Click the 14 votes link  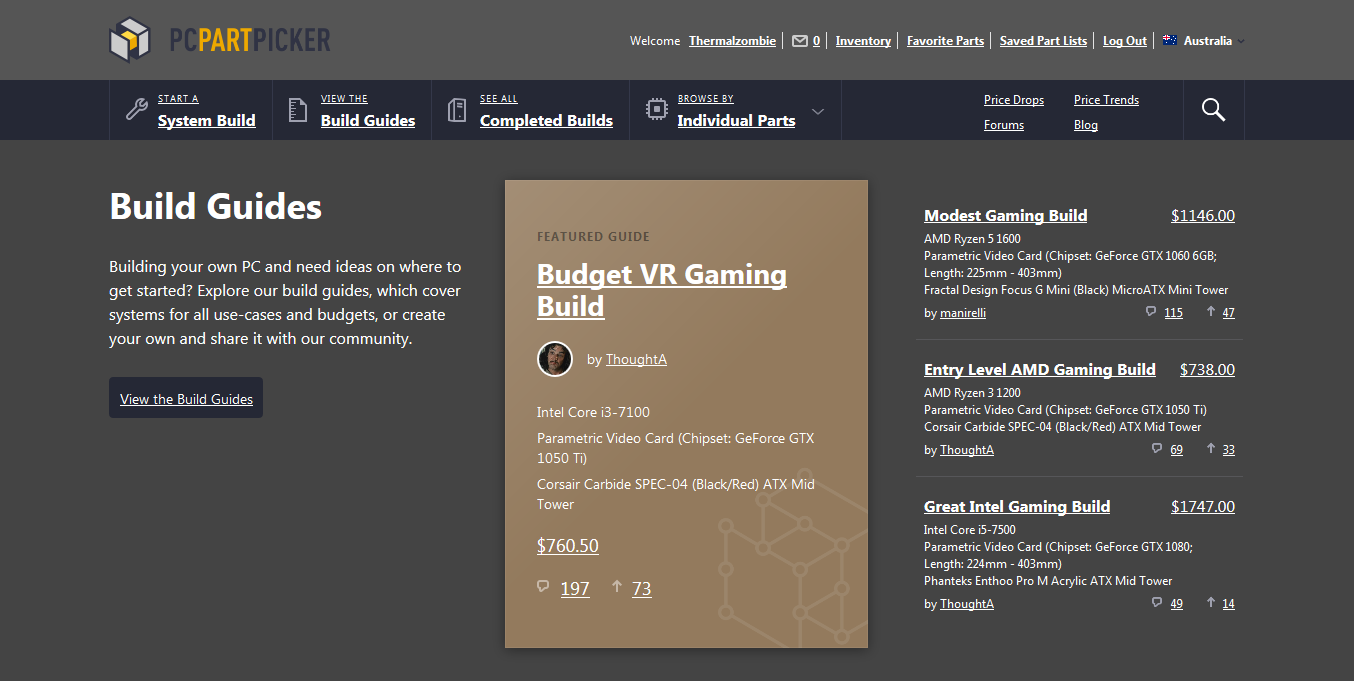[1229, 604]
